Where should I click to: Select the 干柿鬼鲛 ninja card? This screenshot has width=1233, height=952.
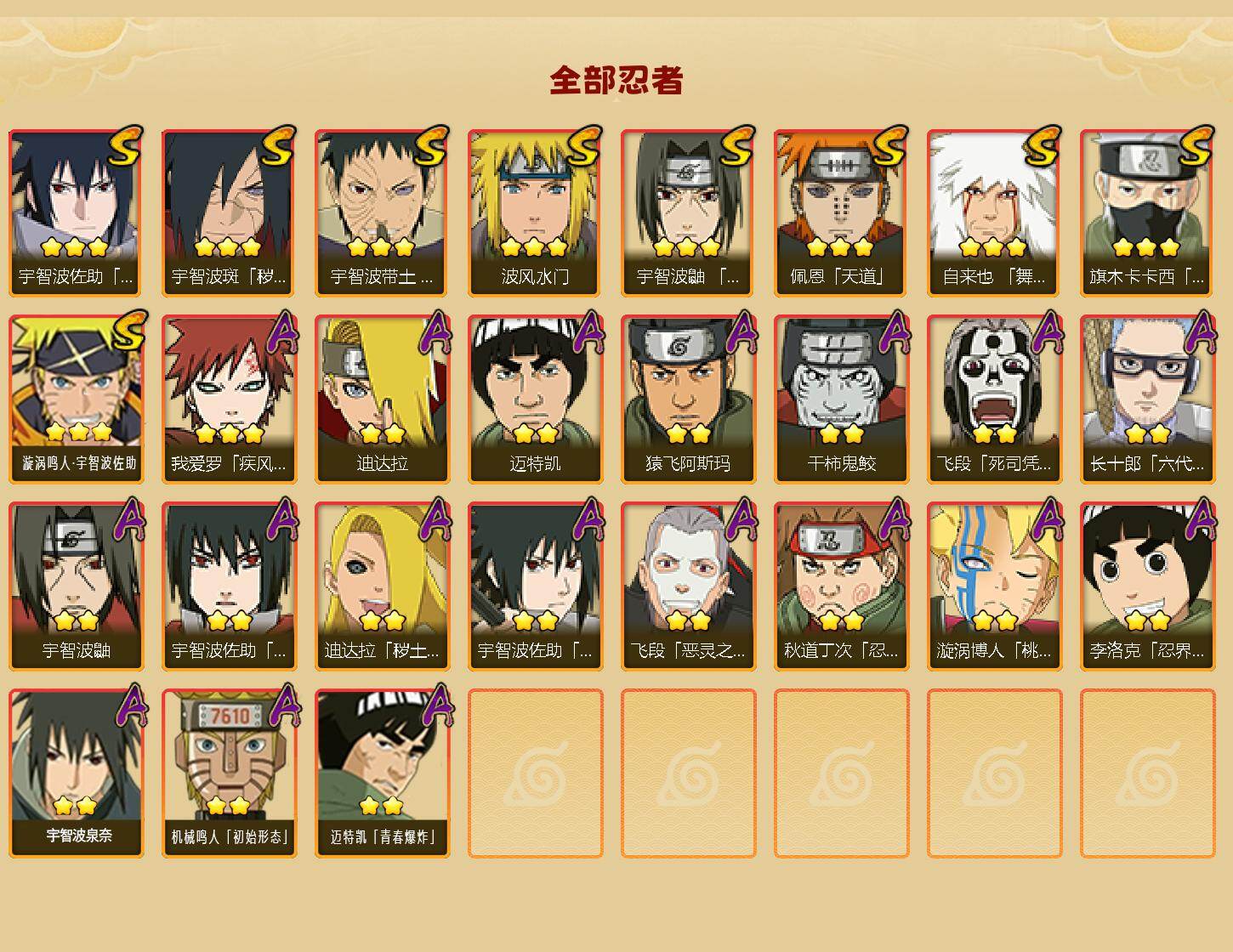(841, 399)
